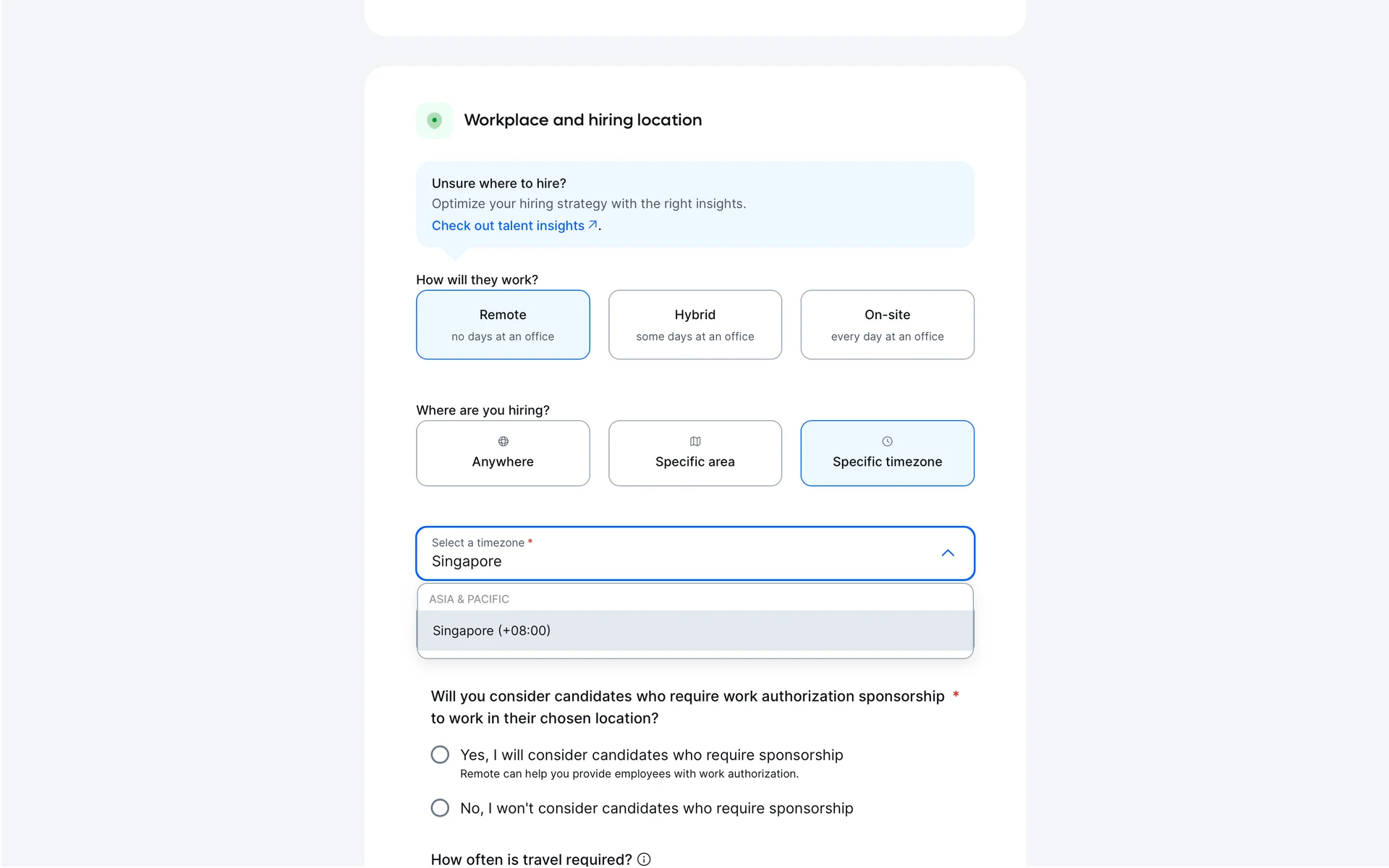Click the map icon above Specific area
This screenshot has width=1389, height=868.
click(695, 441)
